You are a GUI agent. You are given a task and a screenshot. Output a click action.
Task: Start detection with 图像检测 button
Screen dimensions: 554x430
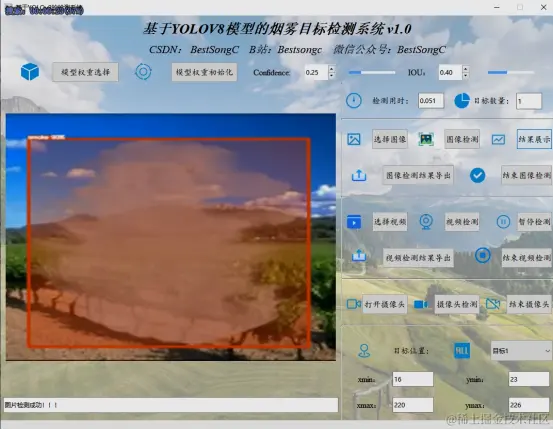click(462, 139)
